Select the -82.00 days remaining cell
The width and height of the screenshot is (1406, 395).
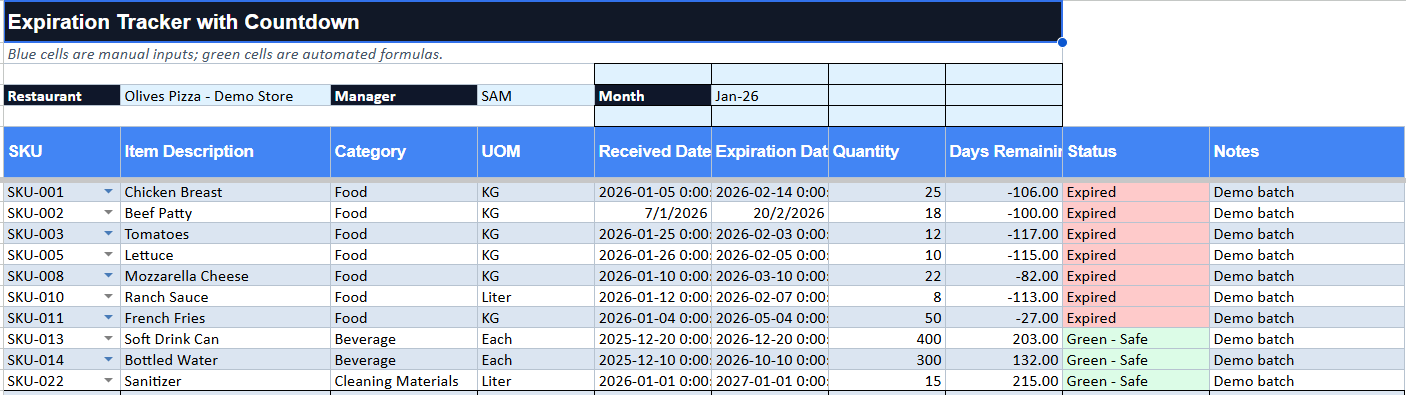1004,276
